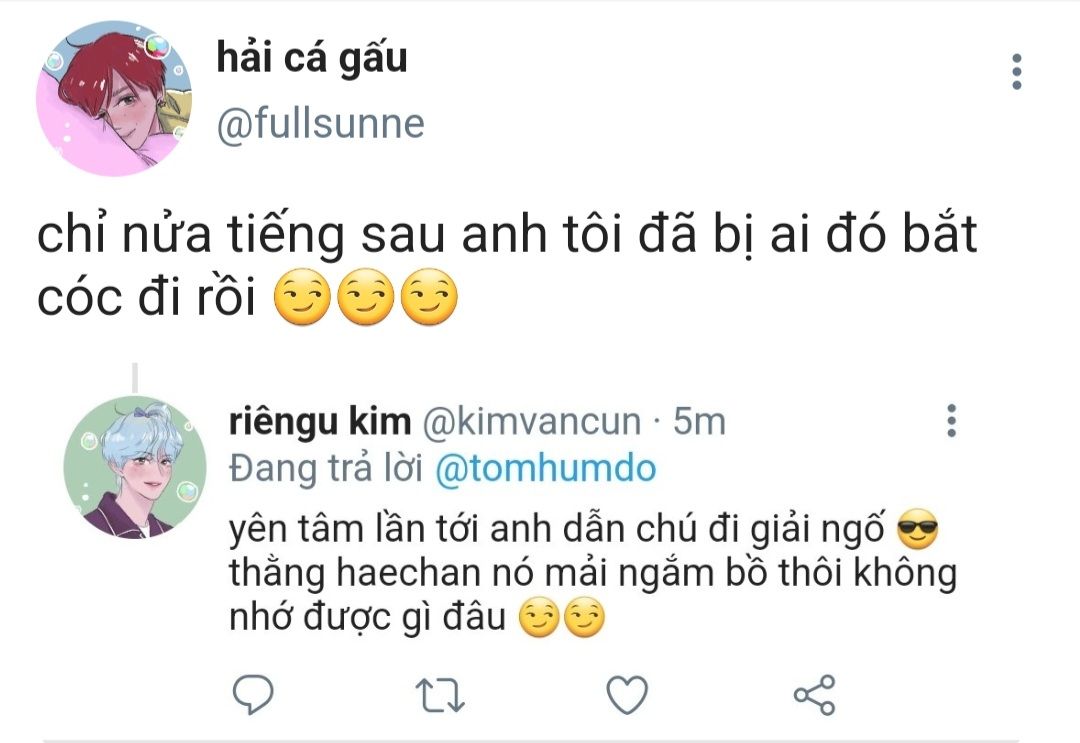Click the reply speech bubble icon

(253, 694)
